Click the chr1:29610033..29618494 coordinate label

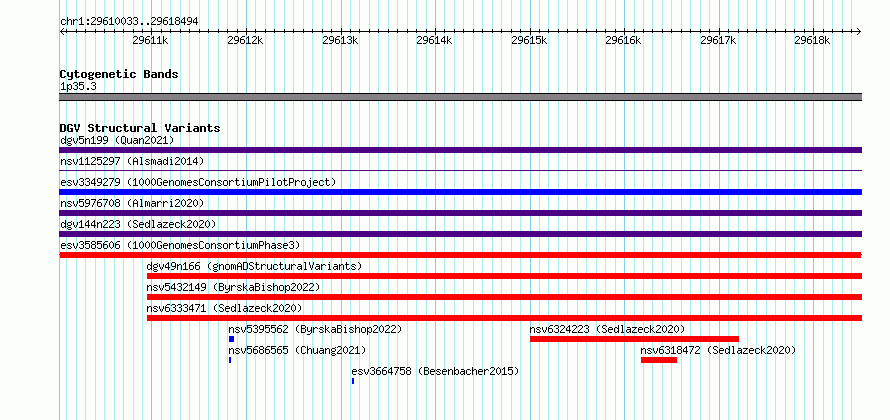129,22
